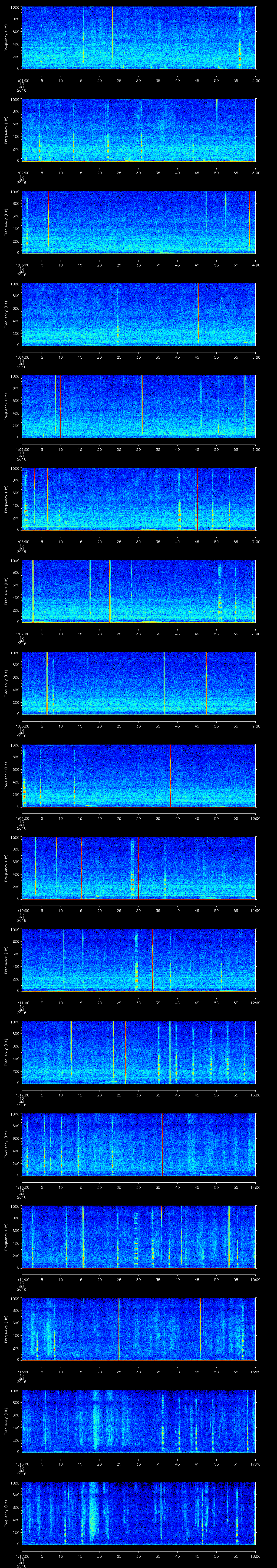Click the '13:00' end time label
Image resolution: width=277 pixels, height=1568 pixels.
click(255, 1095)
